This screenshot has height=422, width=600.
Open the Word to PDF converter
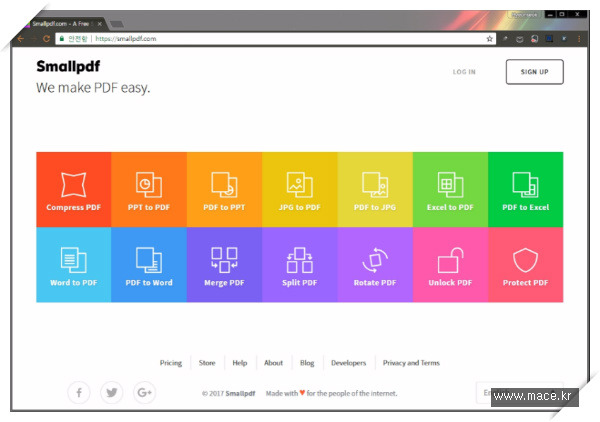73,265
